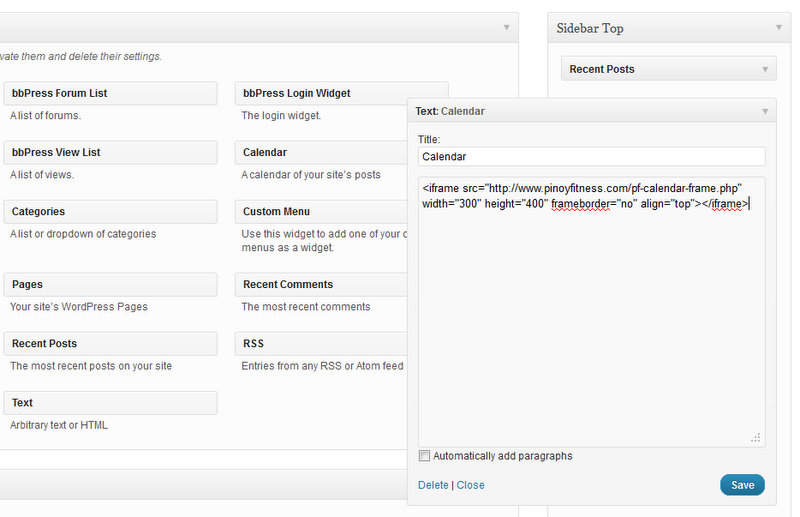Collapse the Text: Calendar widget arrow
800x517 pixels.
[765, 111]
